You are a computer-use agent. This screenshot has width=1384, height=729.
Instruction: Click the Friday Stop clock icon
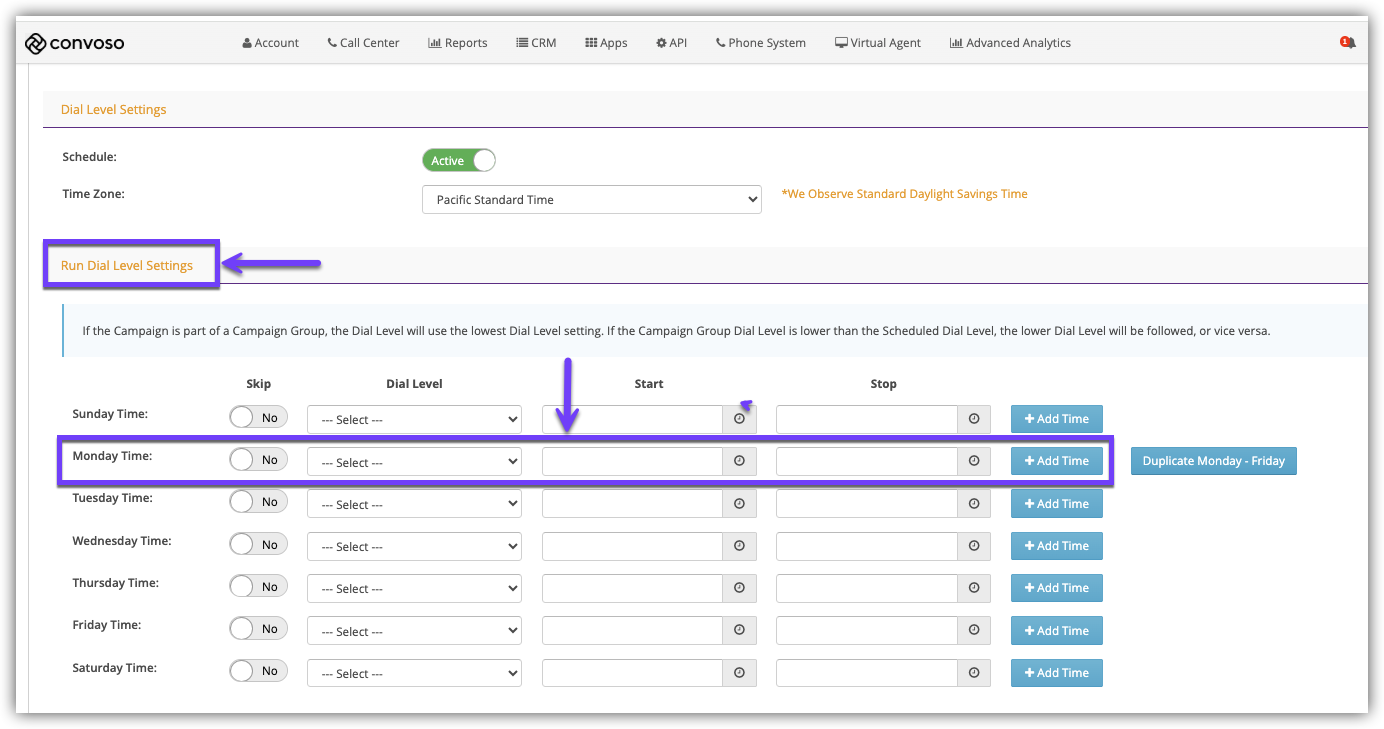(x=973, y=630)
